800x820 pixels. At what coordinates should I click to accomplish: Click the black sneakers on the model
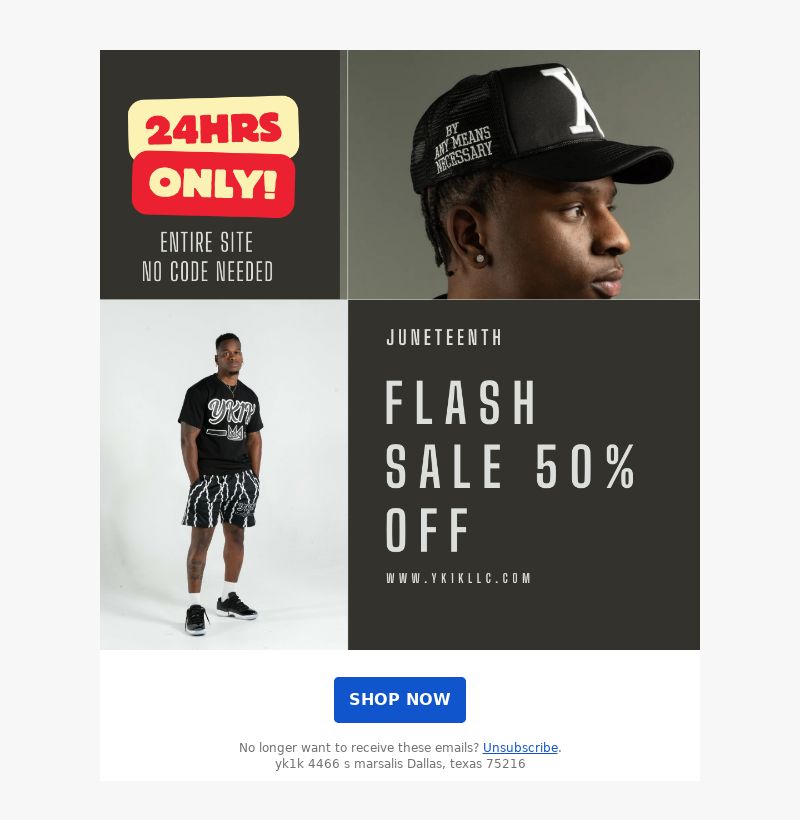221,613
